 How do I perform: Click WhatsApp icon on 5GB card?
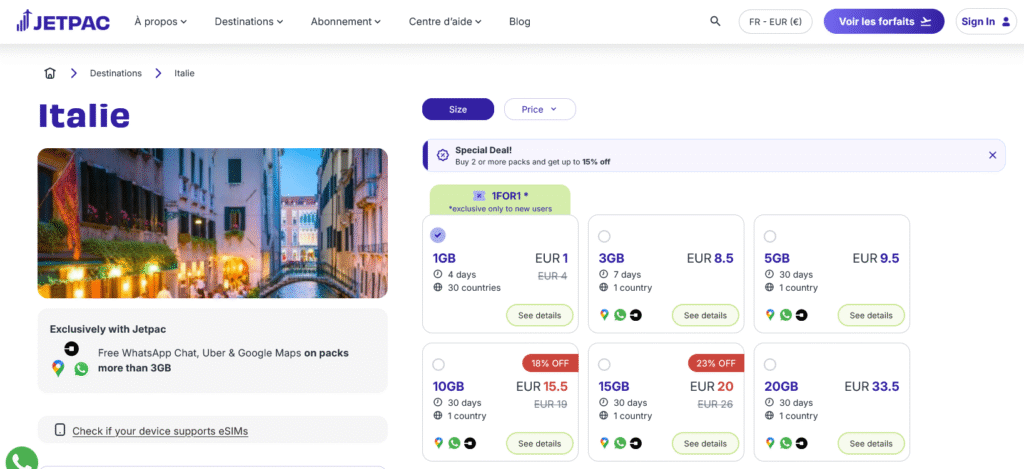[786, 315]
